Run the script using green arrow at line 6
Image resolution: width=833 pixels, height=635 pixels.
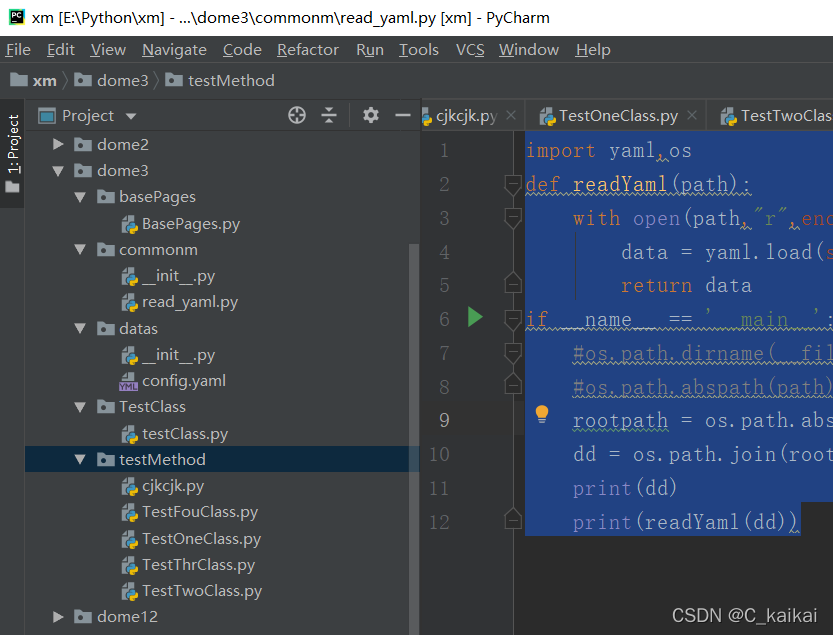[475, 317]
